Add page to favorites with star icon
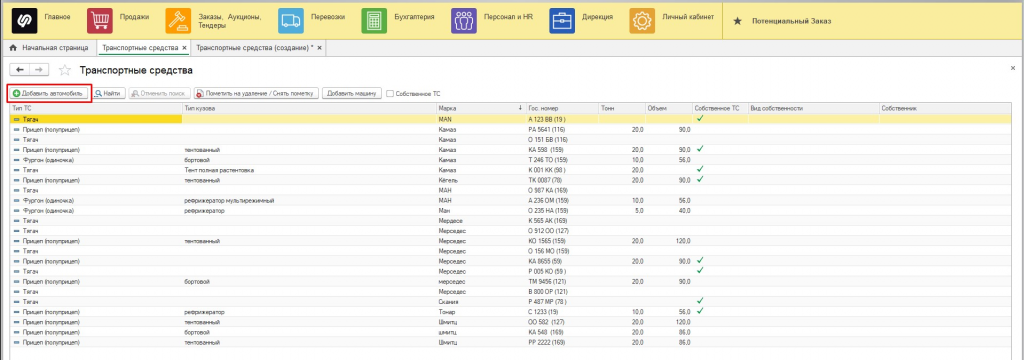The height and width of the screenshot is (360, 1024). click(x=65, y=70)
